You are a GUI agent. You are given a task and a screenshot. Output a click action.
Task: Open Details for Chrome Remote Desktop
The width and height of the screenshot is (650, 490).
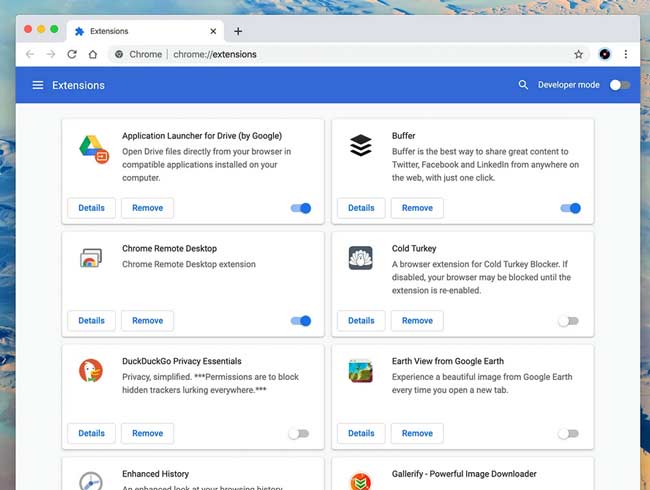[91, 321]
